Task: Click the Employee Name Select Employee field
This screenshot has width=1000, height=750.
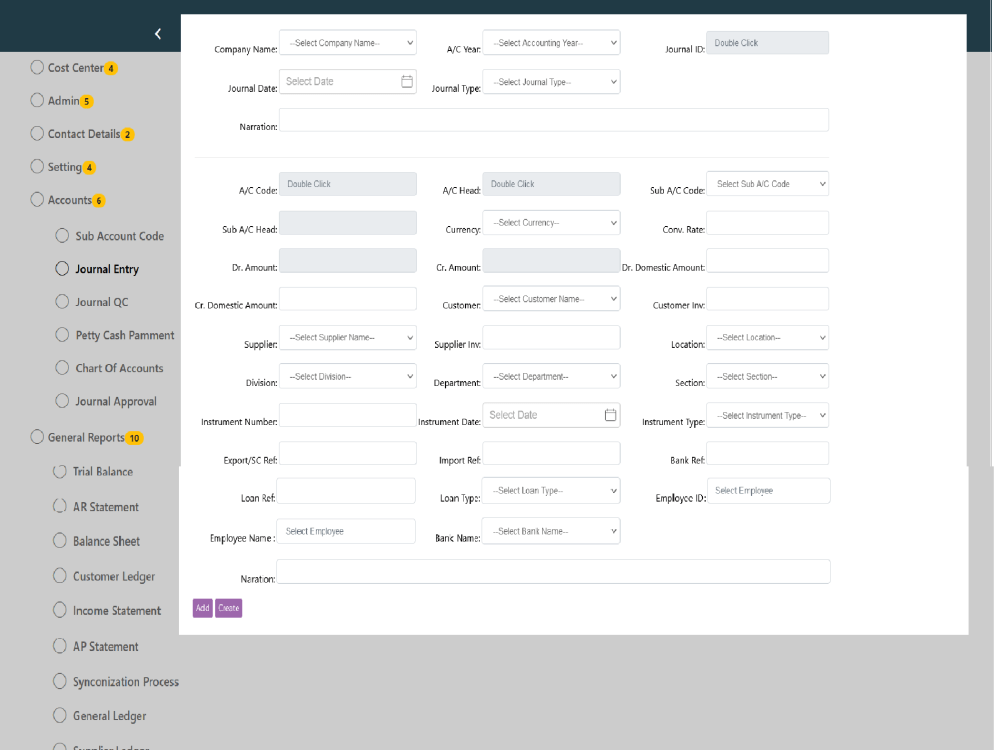Action: [x=346, y=531]
